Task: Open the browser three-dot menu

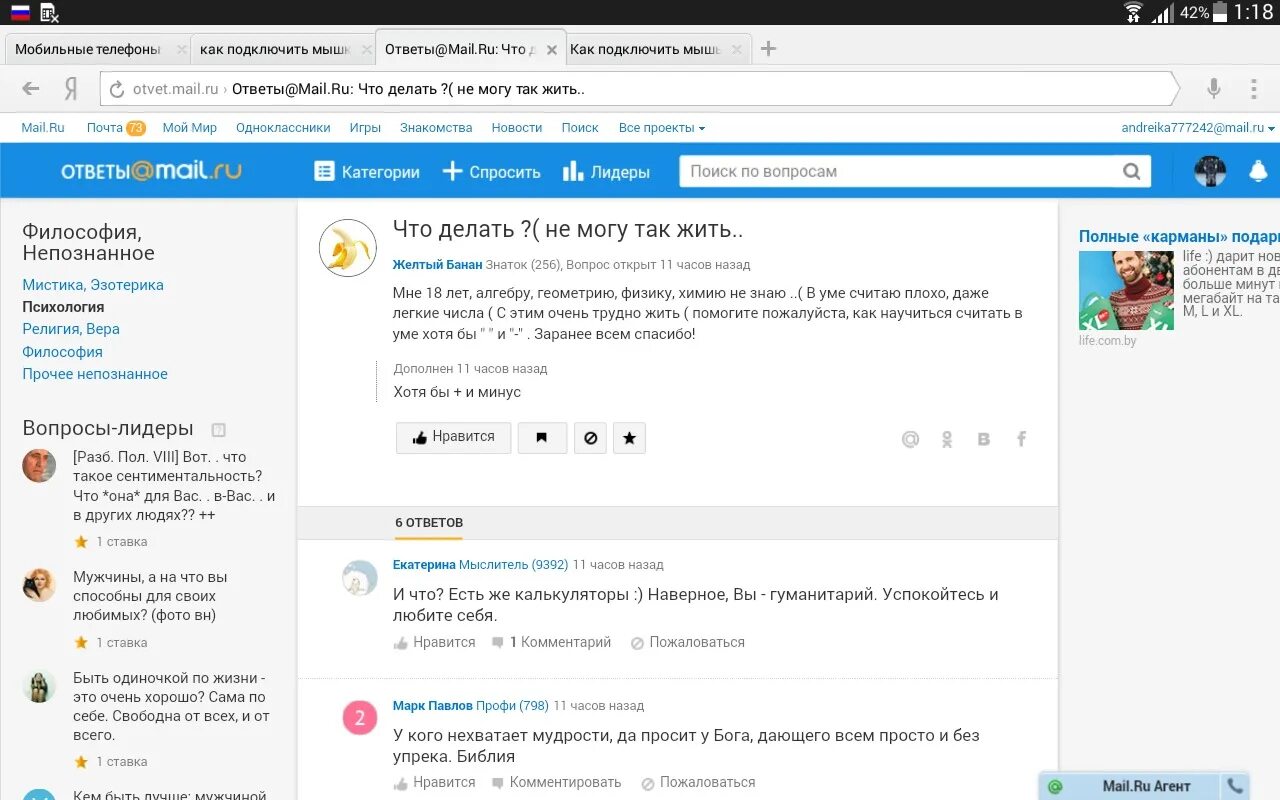Action: point(1253,89)
